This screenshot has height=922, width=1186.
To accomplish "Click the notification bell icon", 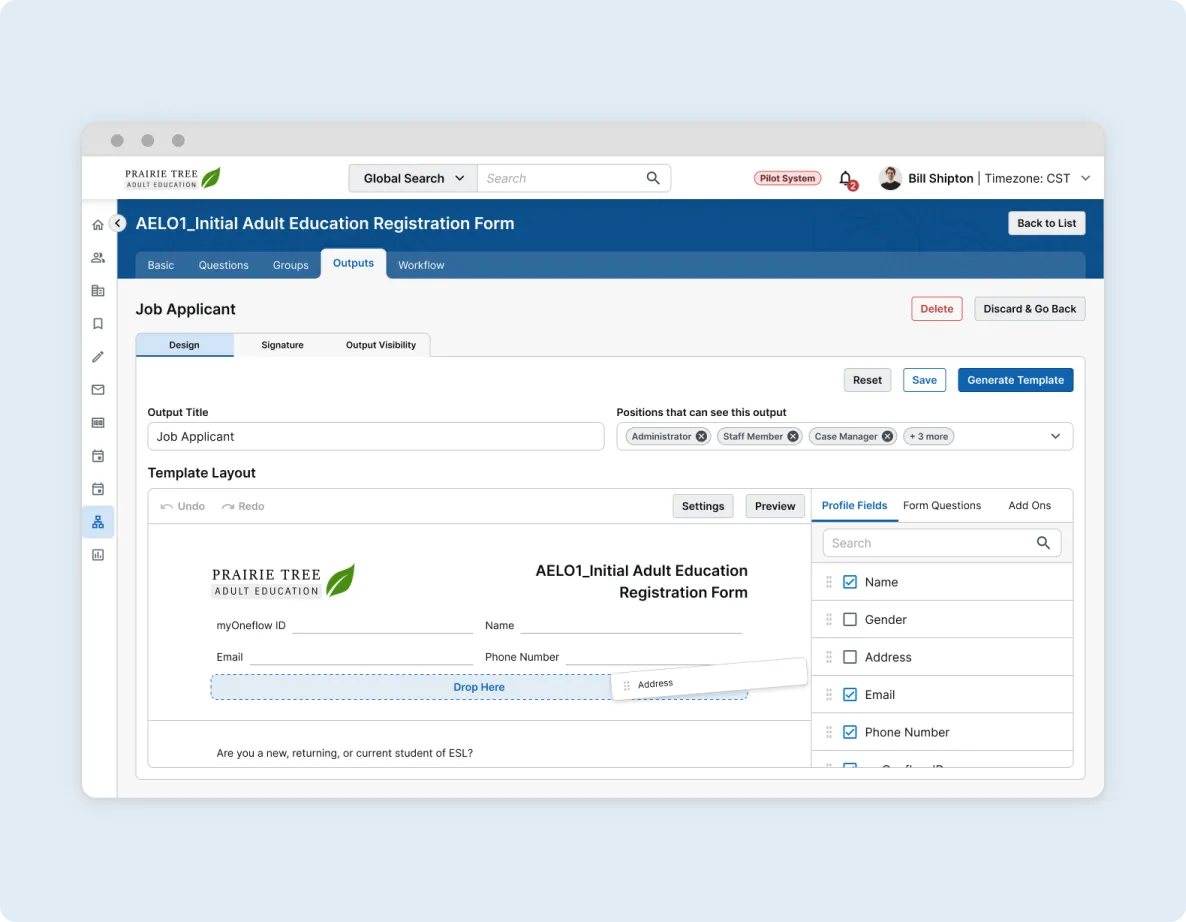I will 846,179.
